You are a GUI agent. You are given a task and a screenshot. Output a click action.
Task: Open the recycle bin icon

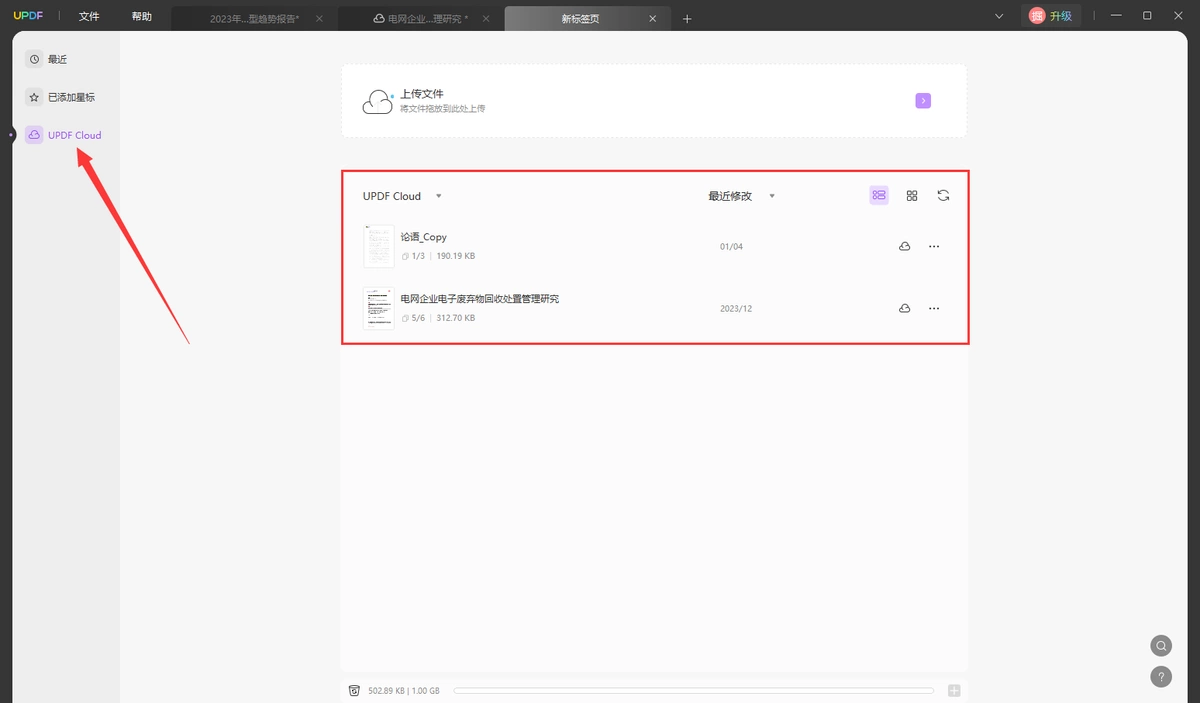354,691
